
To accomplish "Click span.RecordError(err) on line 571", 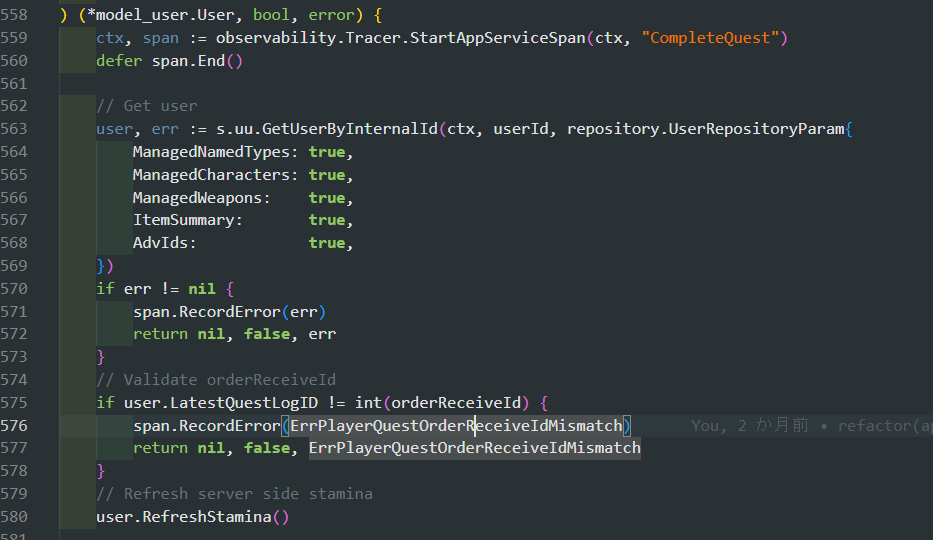I will point(229,312).
